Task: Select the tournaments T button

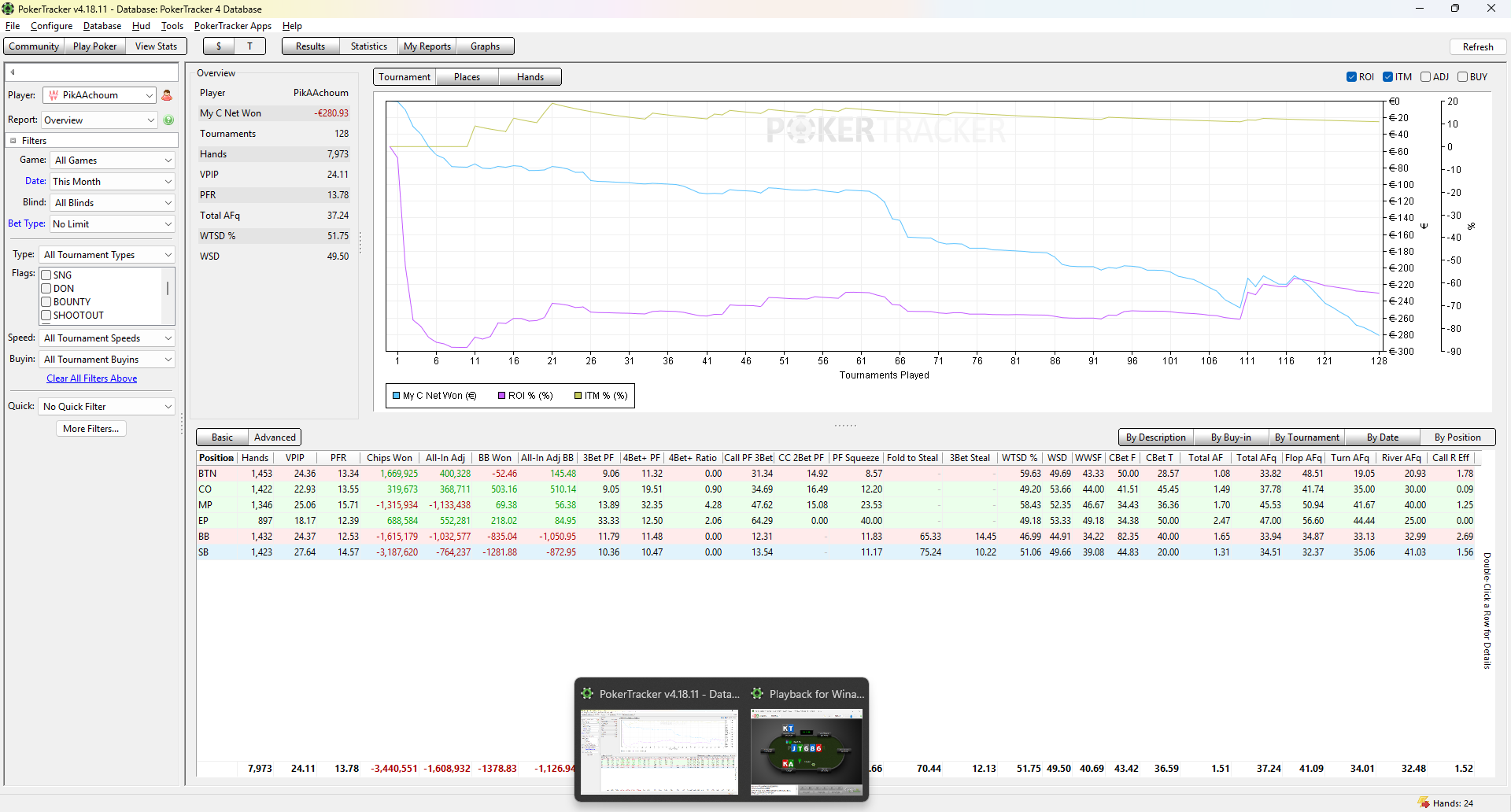Action: point(249,46)
